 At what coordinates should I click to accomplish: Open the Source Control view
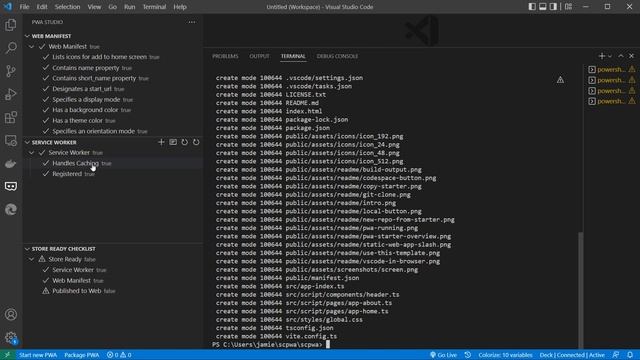pyautogui.click(x=11, y=71)
